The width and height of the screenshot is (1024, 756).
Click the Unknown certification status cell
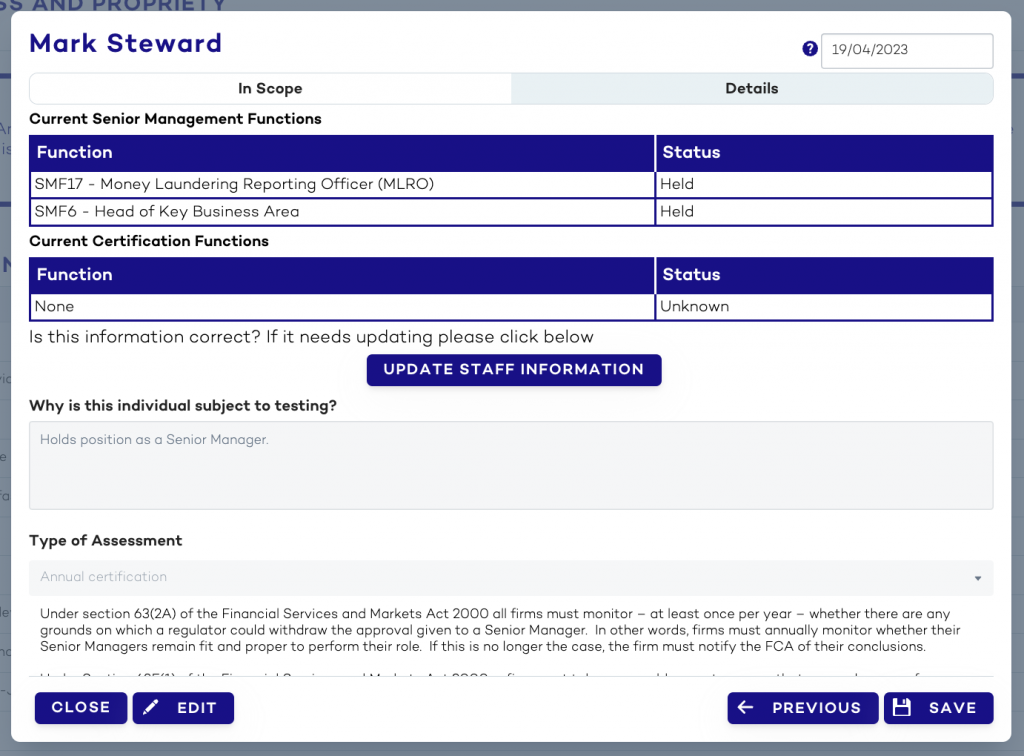point(823,306)
